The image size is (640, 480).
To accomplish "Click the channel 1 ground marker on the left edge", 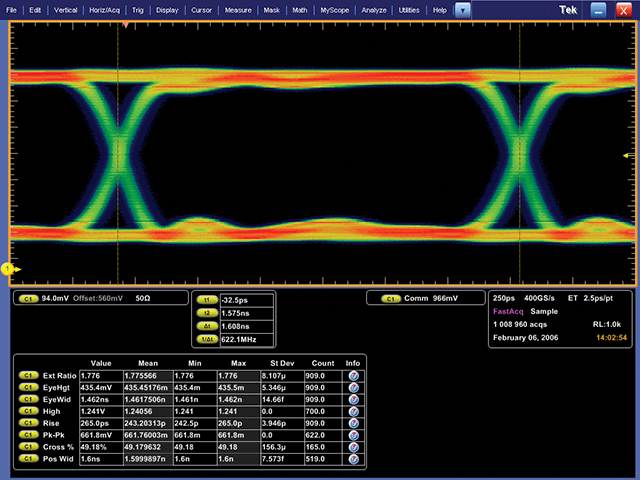I will [x=8, y=269].
